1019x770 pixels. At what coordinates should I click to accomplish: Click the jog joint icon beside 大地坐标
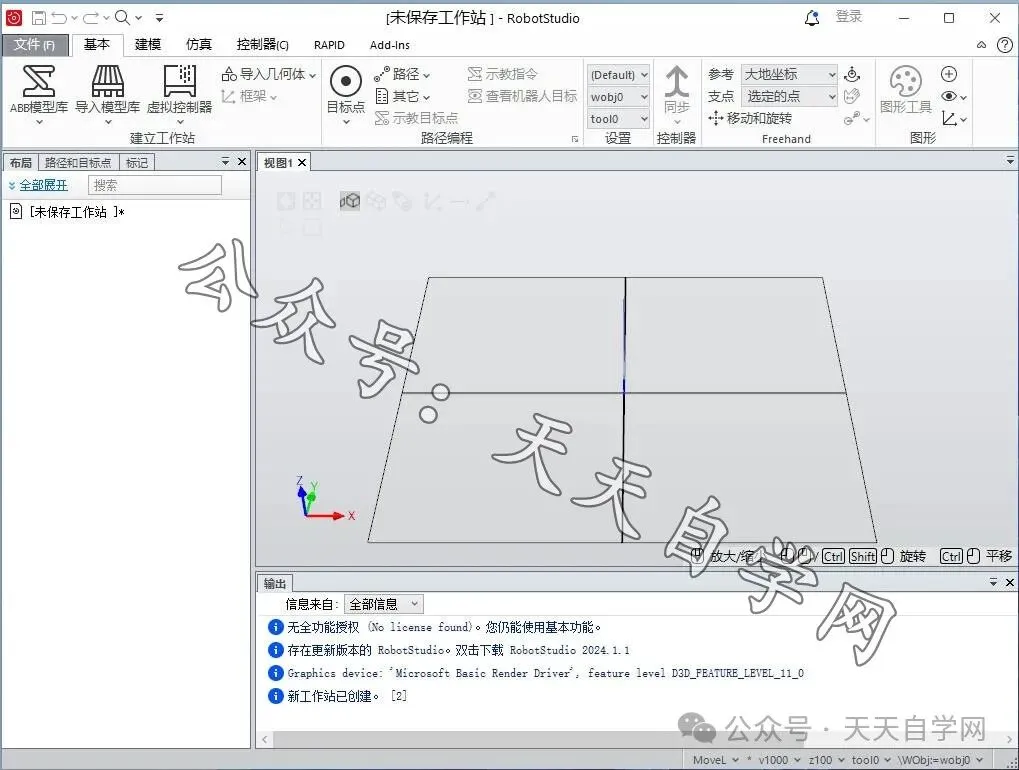tap(852, 74)
